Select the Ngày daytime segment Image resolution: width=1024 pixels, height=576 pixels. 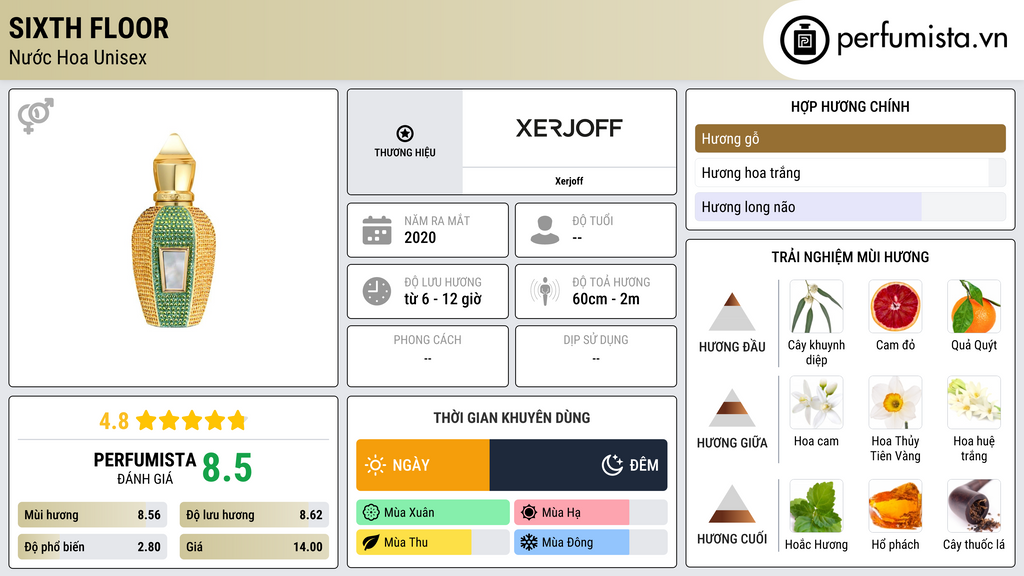(423, 465)
